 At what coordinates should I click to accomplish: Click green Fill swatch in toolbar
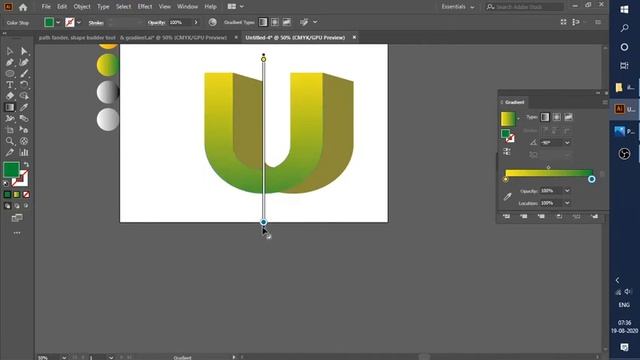pyautogui.click(x=11, y=170)
